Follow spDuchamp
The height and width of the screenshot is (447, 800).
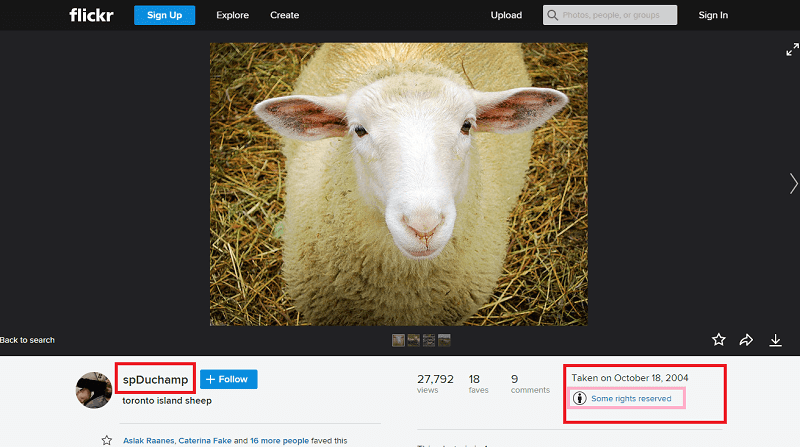click(x=229, y=379)
